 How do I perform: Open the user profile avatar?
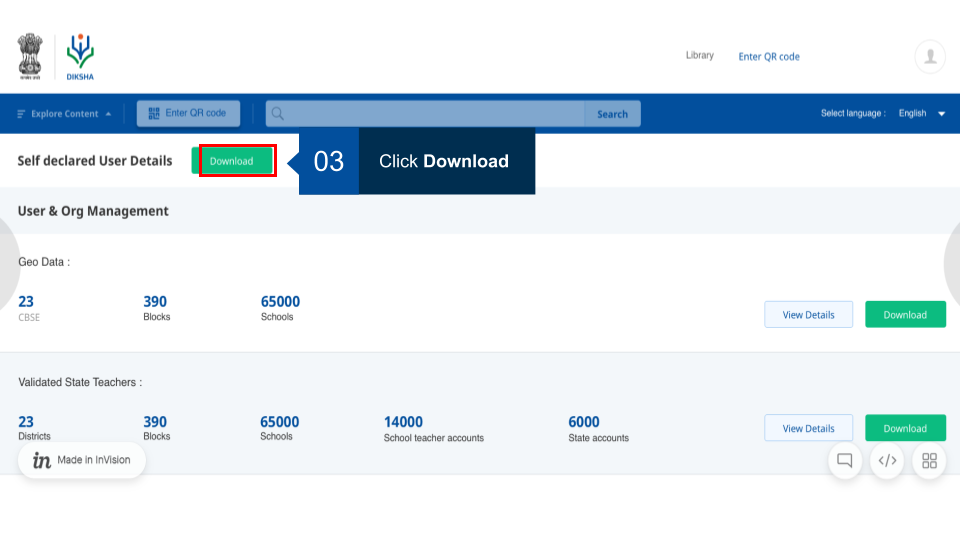[x=929, y=57]
